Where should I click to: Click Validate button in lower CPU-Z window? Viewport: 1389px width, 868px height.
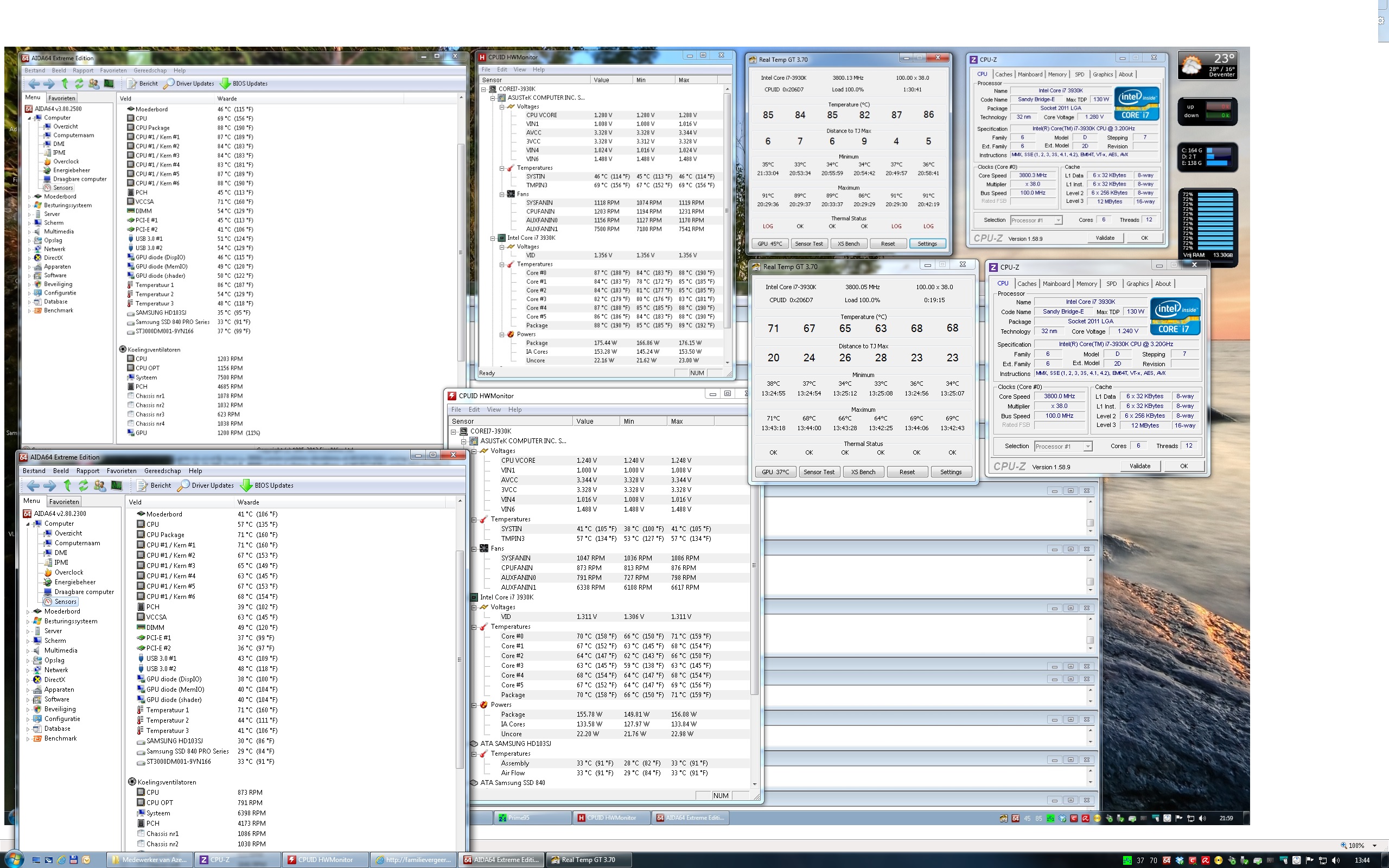click(1139, 466)
